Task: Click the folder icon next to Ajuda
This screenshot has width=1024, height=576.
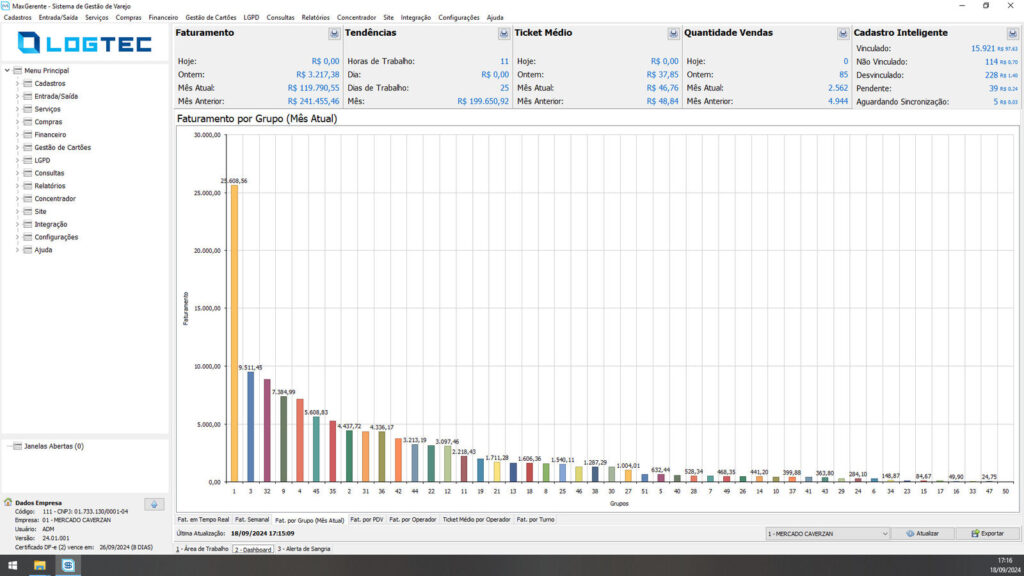Action: pos(28,250)
